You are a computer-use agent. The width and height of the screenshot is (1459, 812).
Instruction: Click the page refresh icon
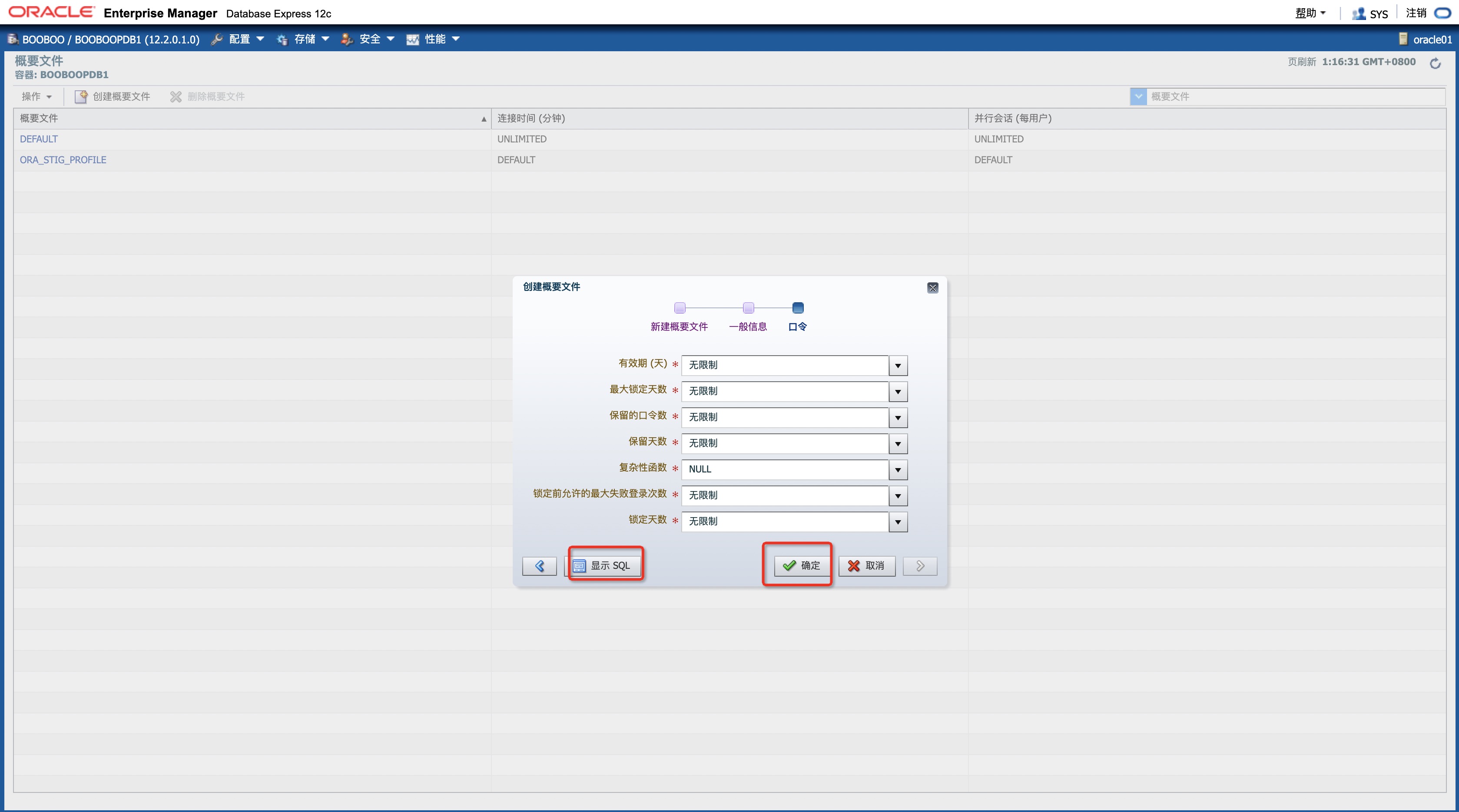click(1435, 63)
